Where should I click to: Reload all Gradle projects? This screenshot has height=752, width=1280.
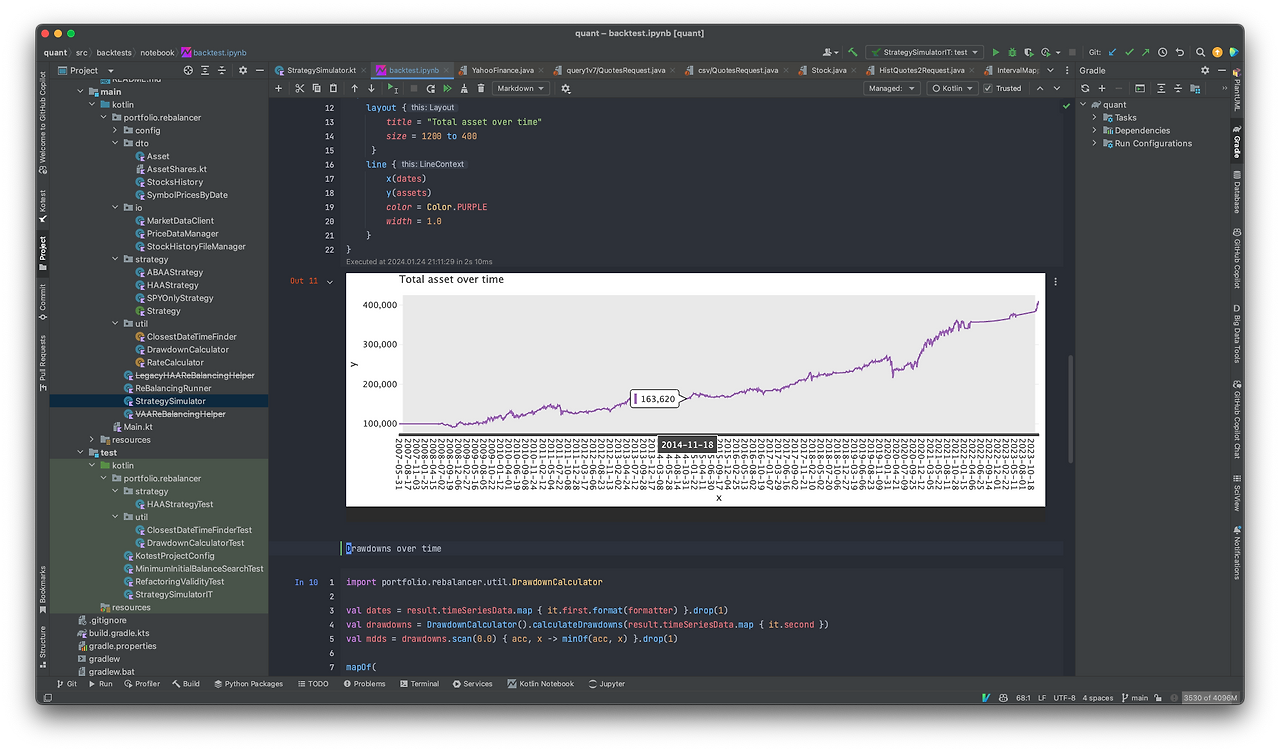coord(1085,88)
